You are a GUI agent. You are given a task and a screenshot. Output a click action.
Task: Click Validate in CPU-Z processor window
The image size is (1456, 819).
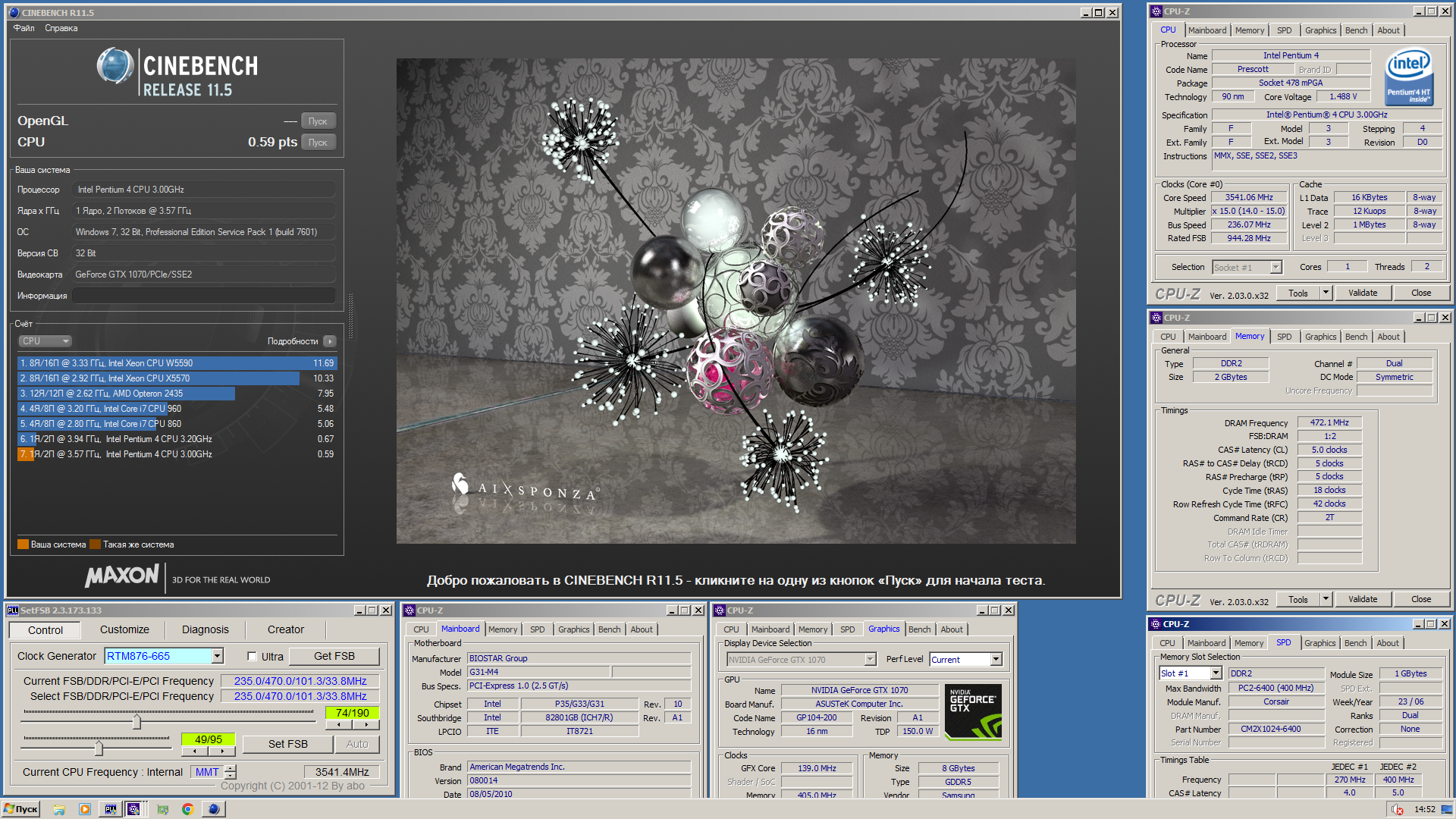[x=1363, y=293]
